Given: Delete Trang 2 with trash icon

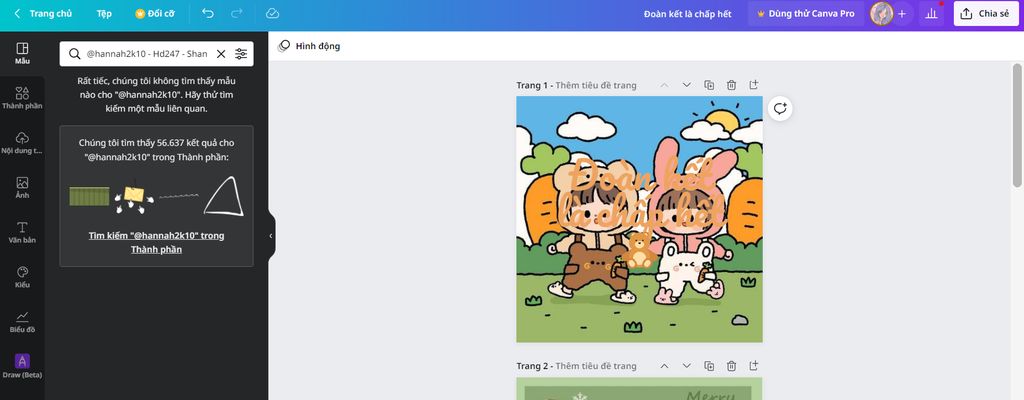Looking at the screenshot, I should (x=731, y=366).
